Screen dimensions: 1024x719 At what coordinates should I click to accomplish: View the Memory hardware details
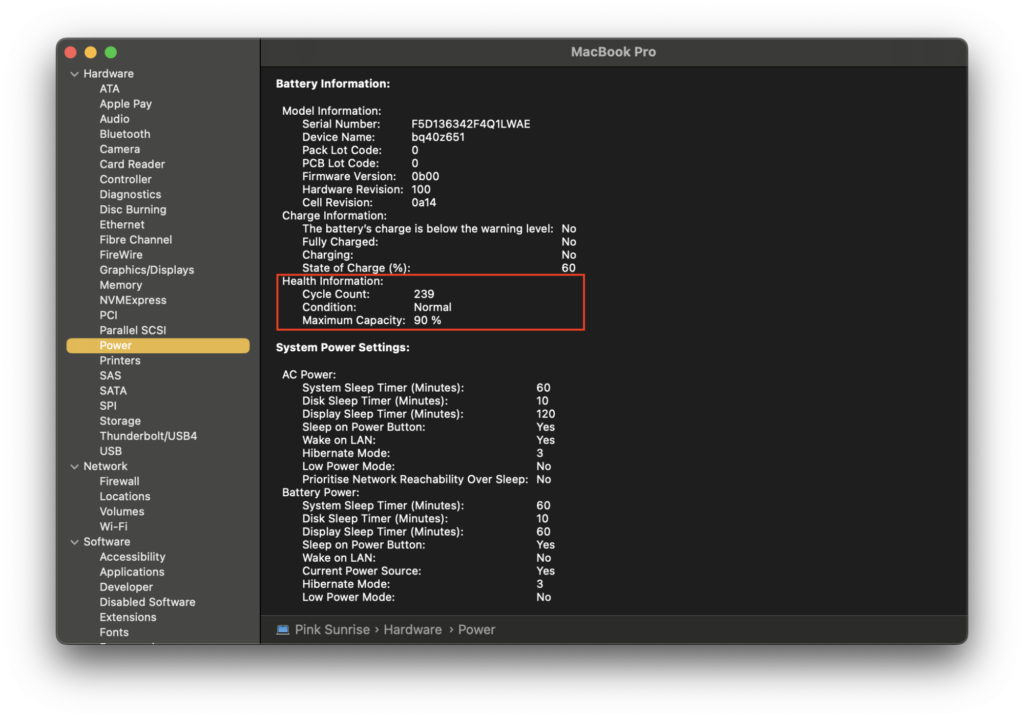pos(120,285)
